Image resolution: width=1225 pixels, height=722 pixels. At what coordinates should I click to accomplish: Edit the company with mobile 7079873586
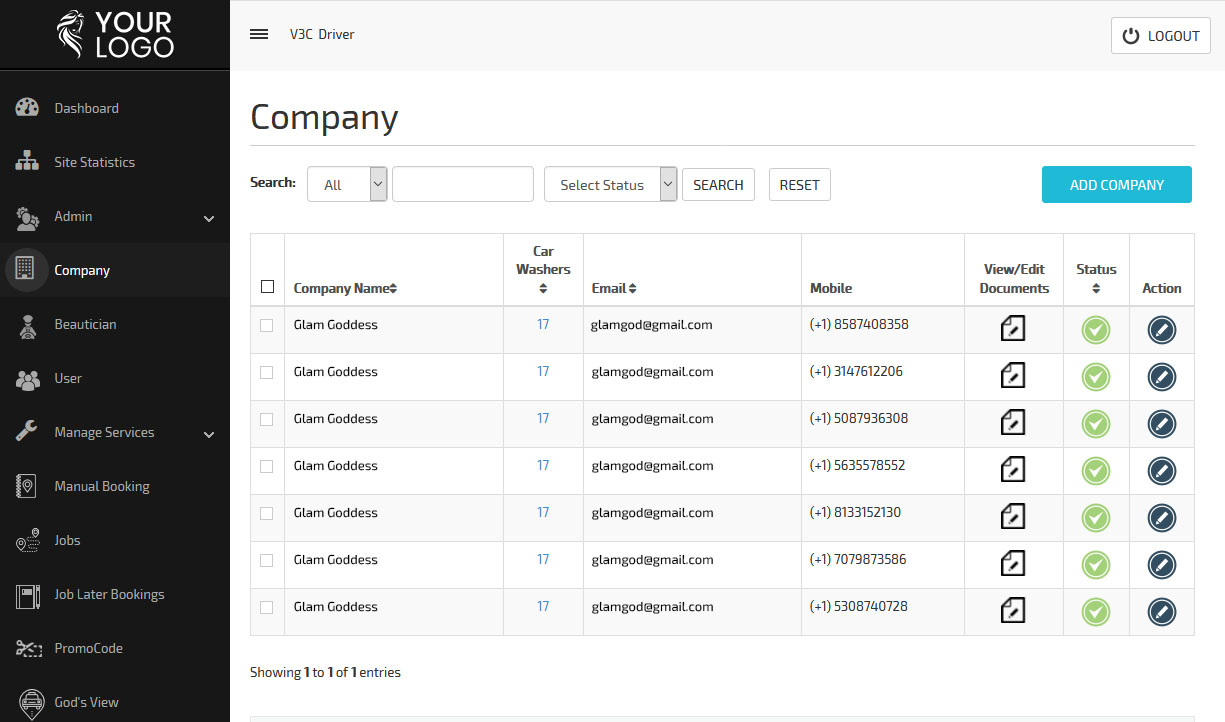coord(1162,565)
